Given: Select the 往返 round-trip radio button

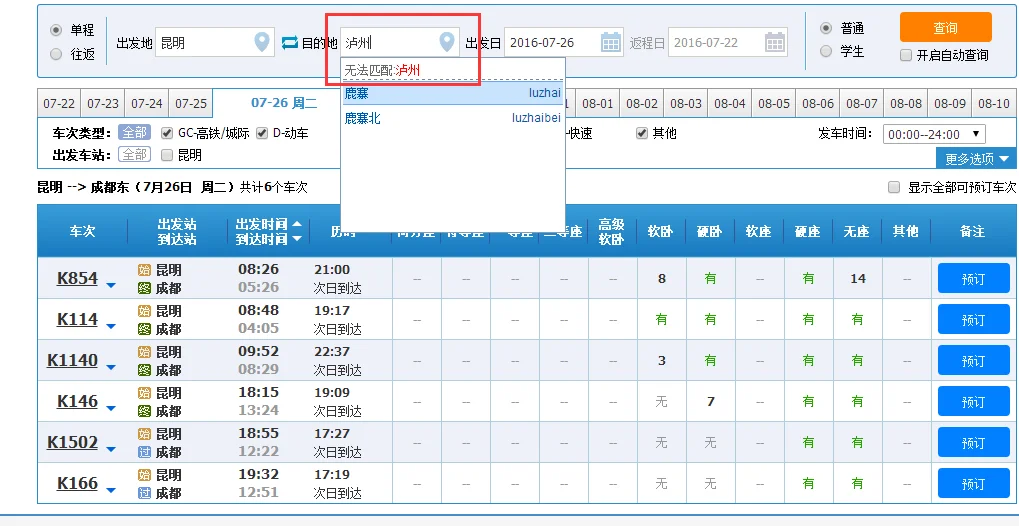Looking at the screenshot, I should pyautogui.click(x=57, y=54).
